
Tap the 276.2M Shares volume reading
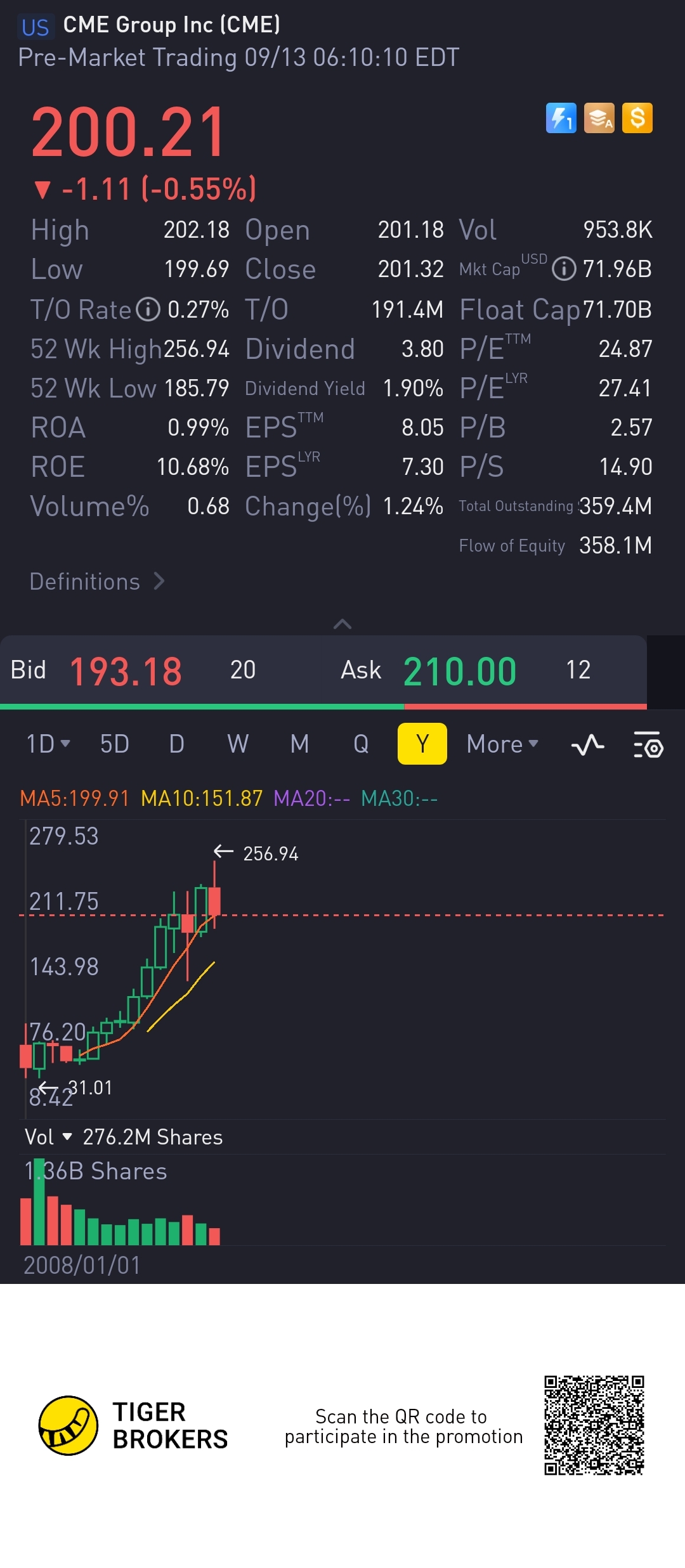point(153,1137)
